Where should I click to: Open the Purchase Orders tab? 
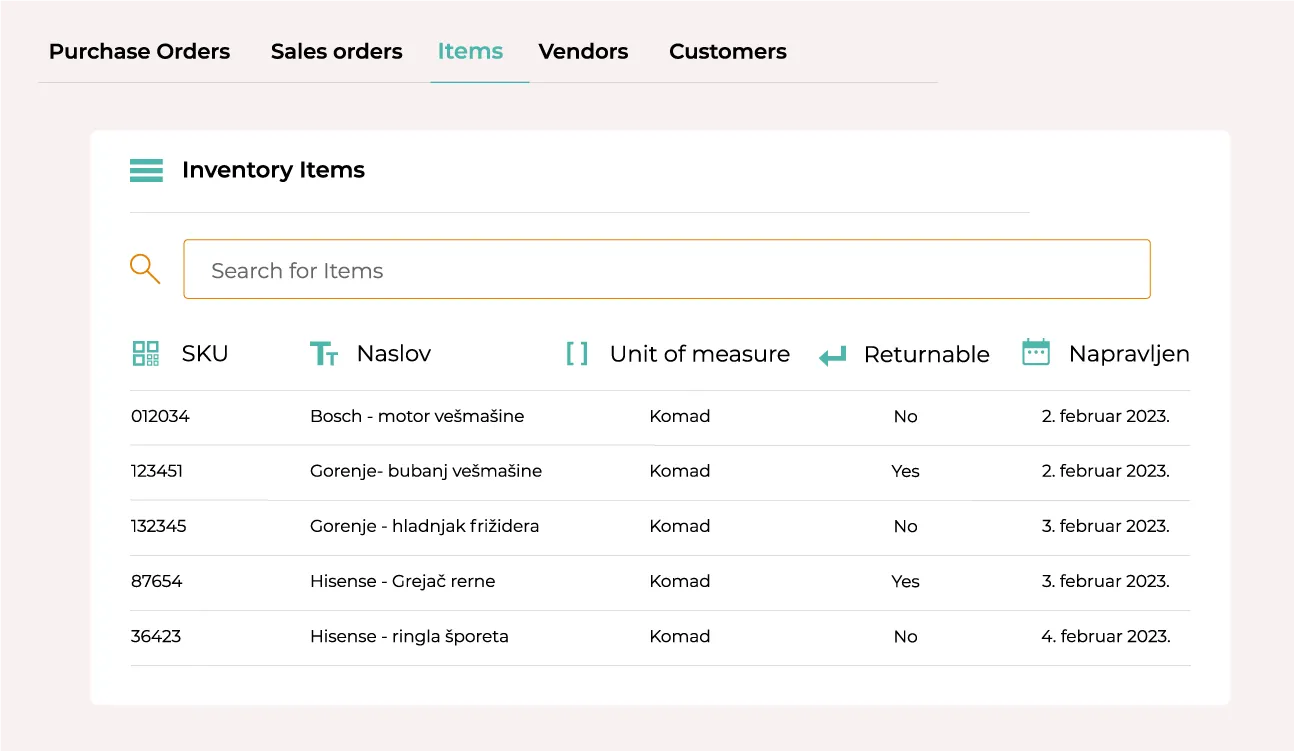139,51
